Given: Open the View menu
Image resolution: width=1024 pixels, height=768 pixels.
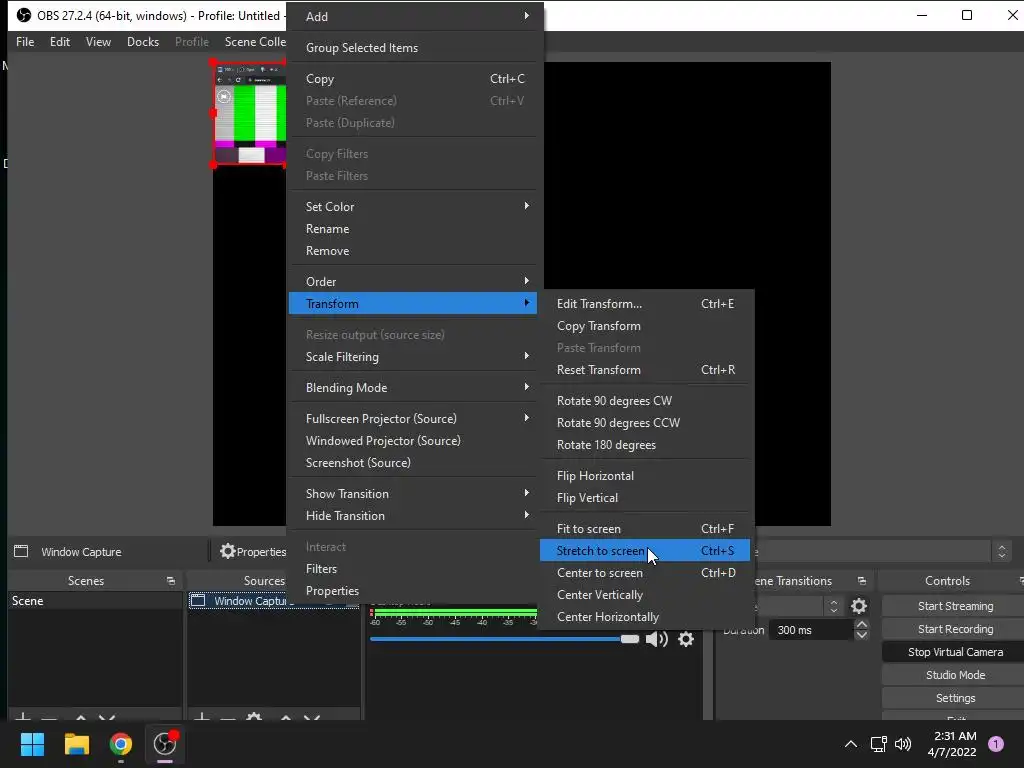Looking at the screenshot, I should click(98, 42).
